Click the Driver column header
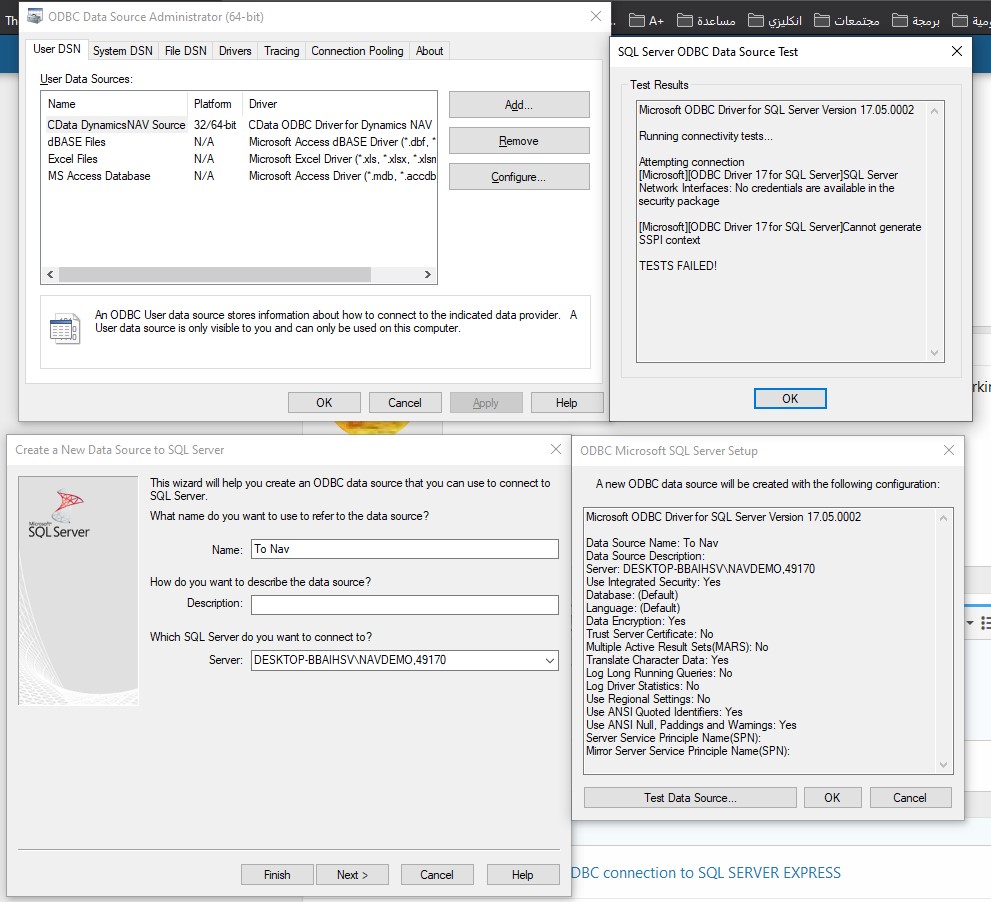991x902 pixels. [339, 104]
